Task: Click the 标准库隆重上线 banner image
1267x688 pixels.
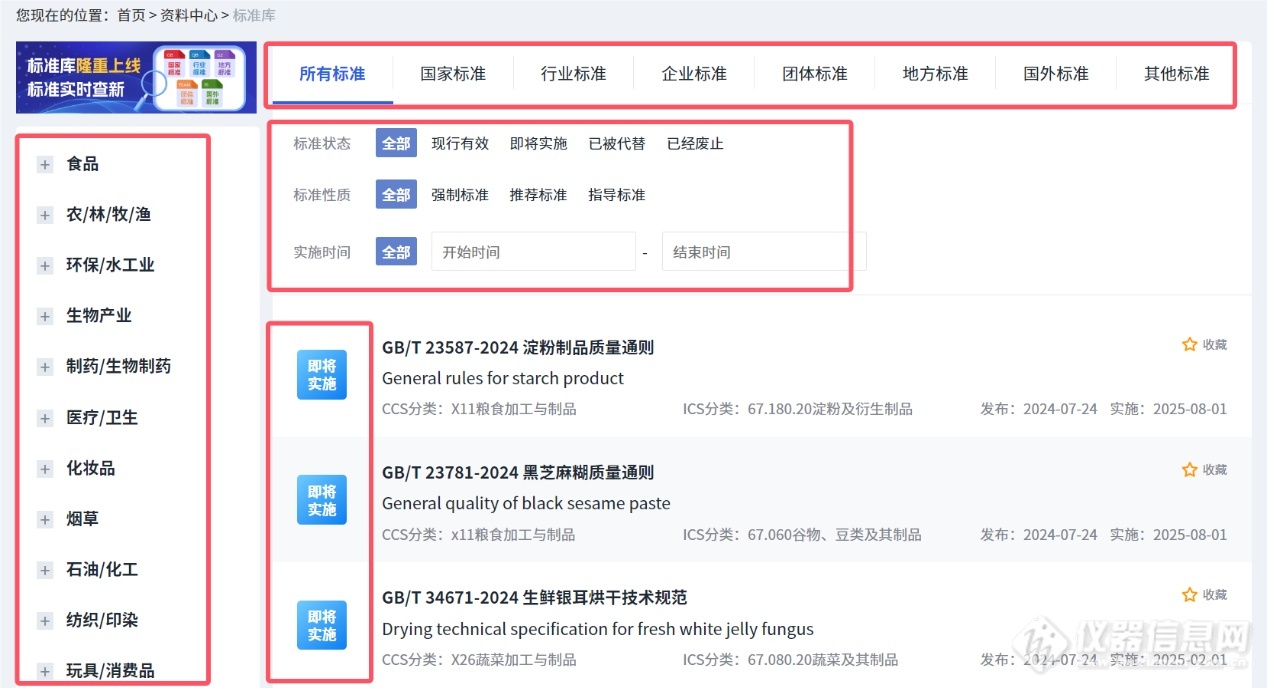Action: point(136,77)
